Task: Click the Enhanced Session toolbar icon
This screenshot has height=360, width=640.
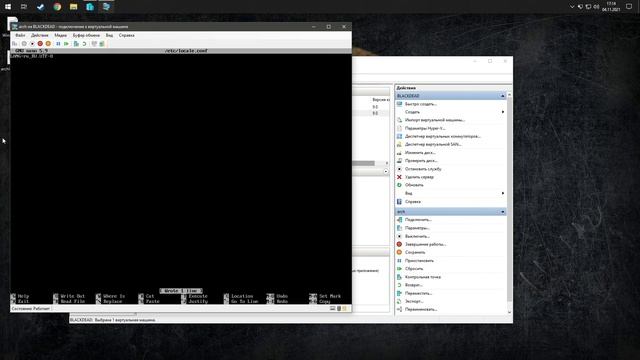Action: tap(94, 44)
